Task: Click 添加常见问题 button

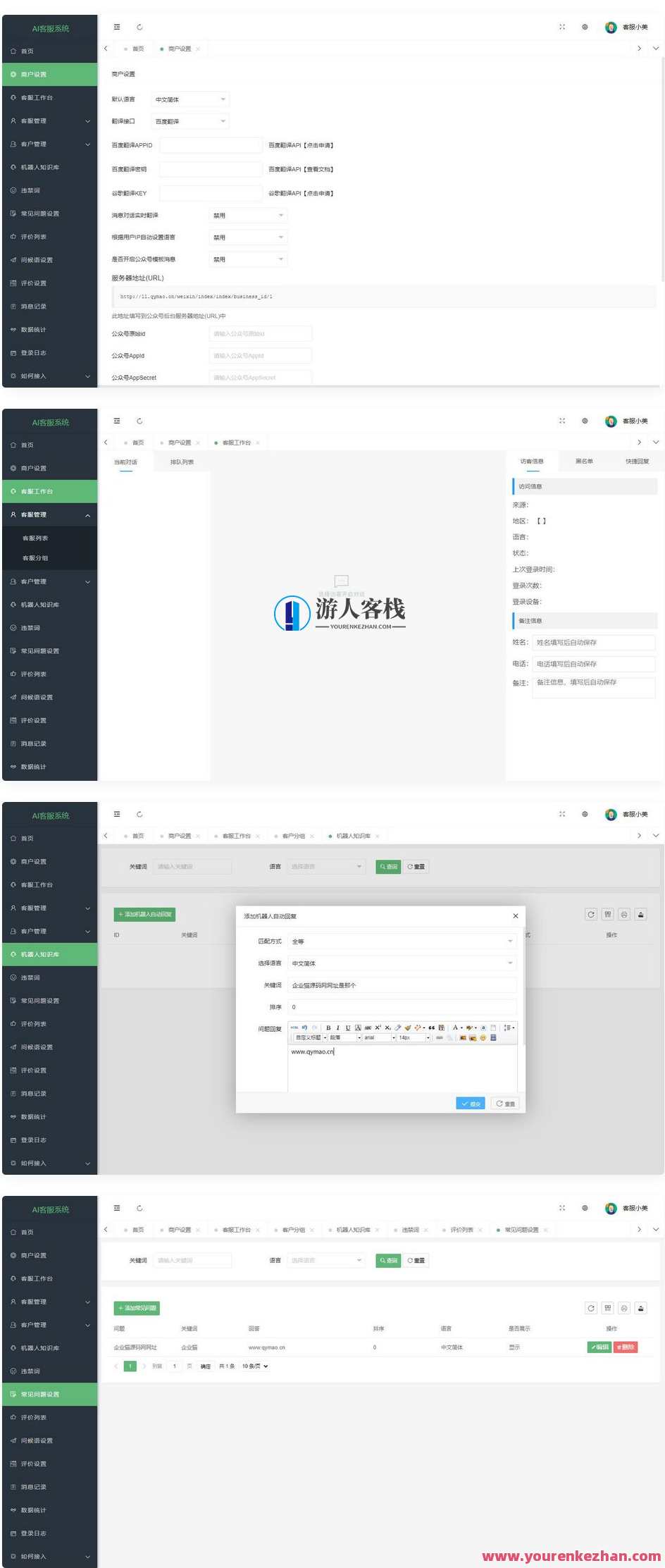Action: tap(137, 1308)
